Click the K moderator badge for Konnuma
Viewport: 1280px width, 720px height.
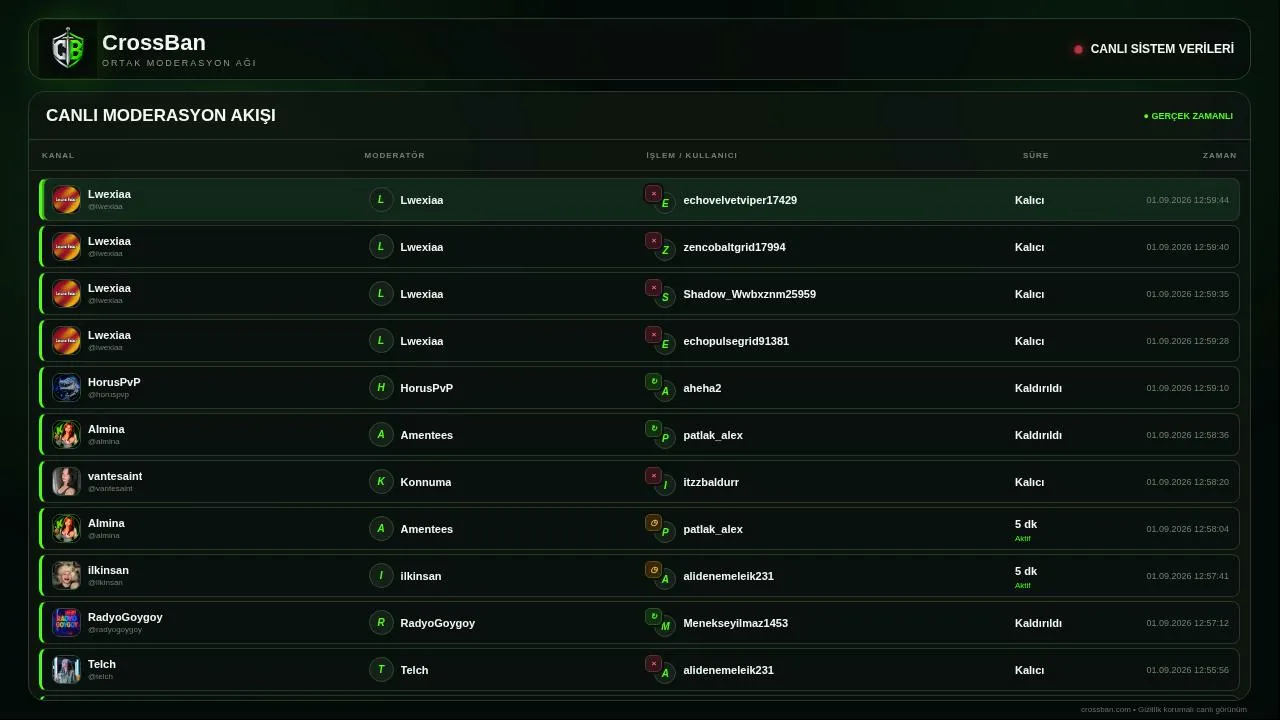(x=381, y=481)
